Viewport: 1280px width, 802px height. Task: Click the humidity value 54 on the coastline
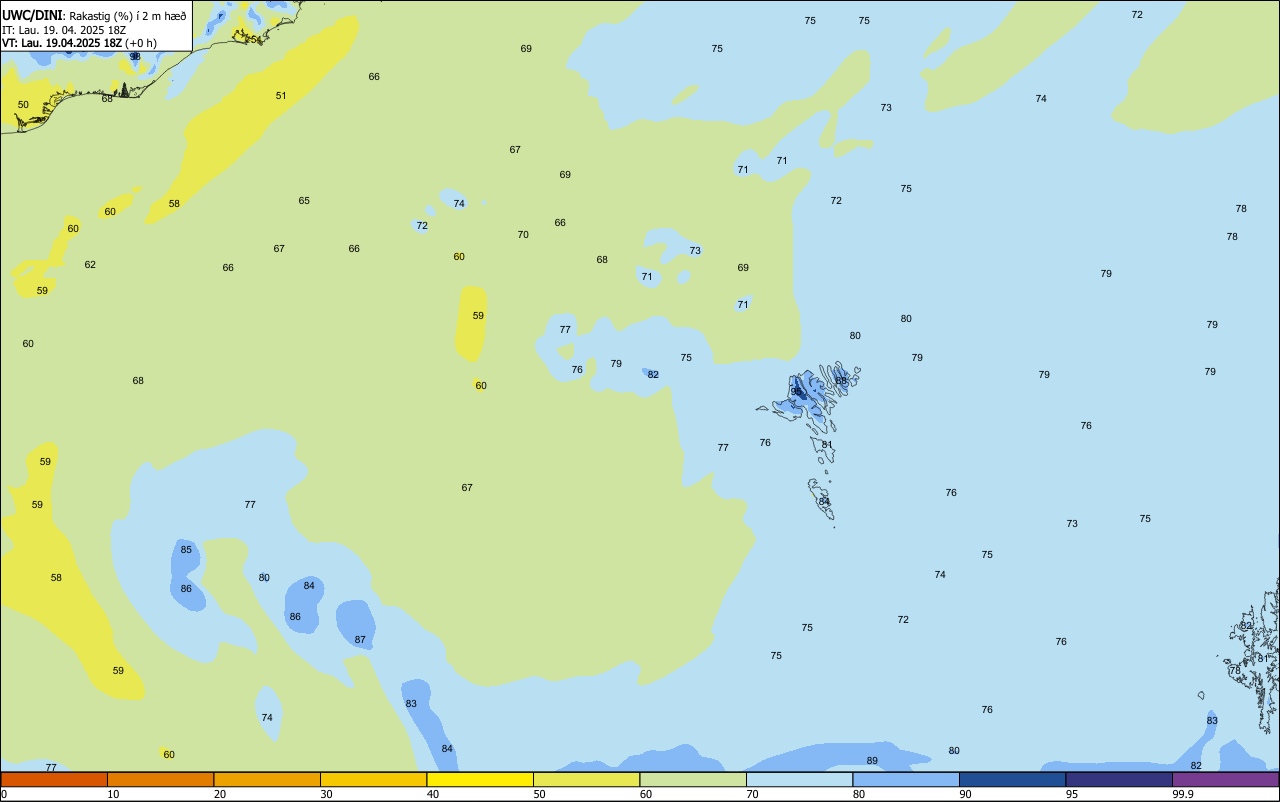[255, 40]
